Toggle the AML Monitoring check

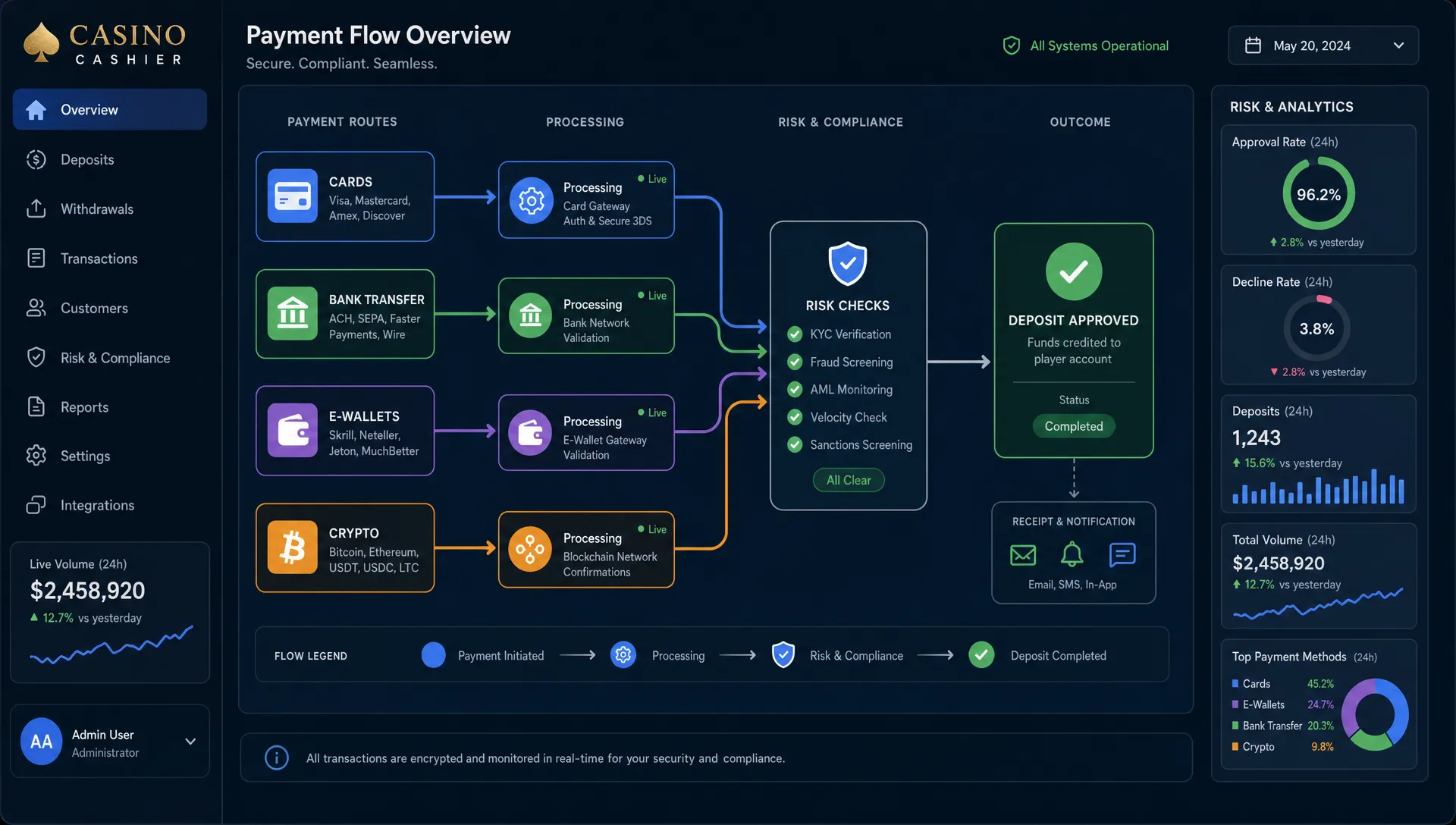click(x=795, y=389)
